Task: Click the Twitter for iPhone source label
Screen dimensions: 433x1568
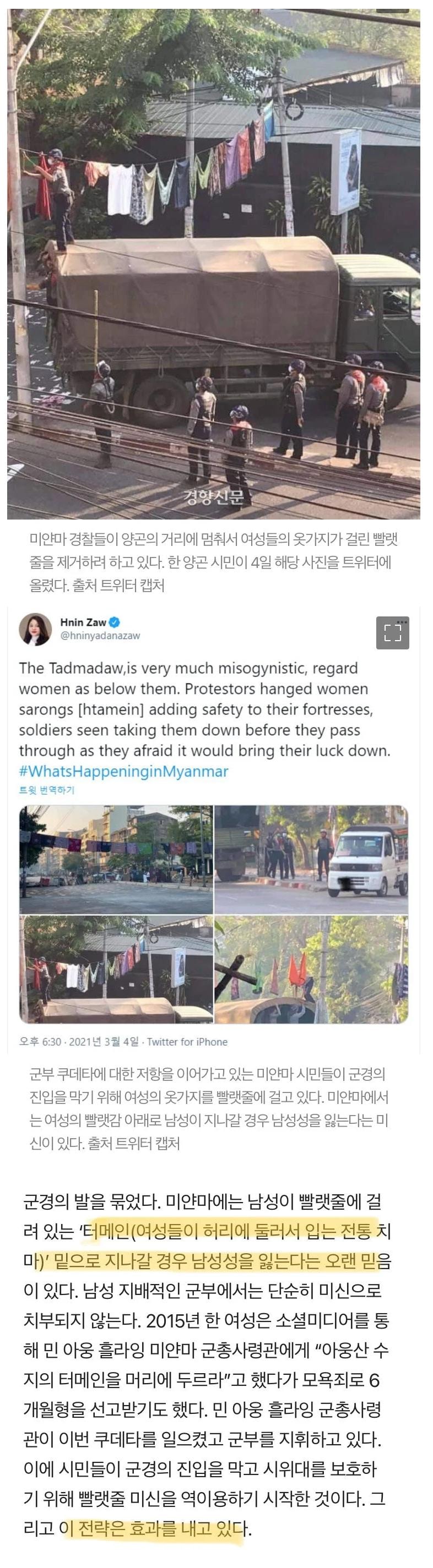Action: pos(187,1041)
